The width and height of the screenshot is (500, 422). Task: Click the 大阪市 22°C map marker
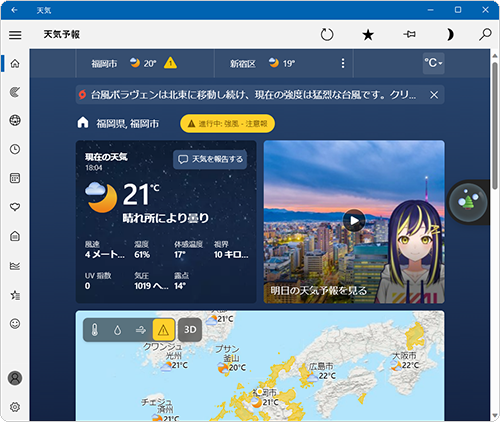pyautogui.click(x=404, y=361)
